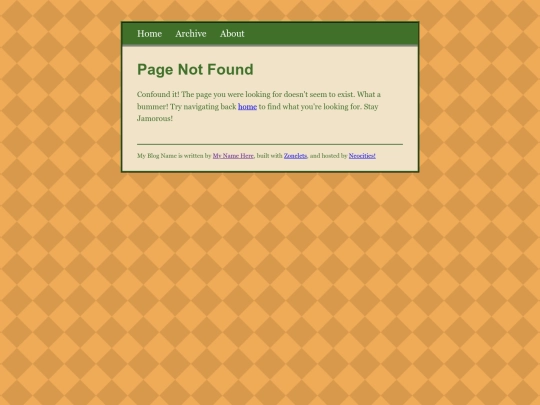Go to the Archive page
The width and height of the screenshot is (540, 405).
coord(191,34)
